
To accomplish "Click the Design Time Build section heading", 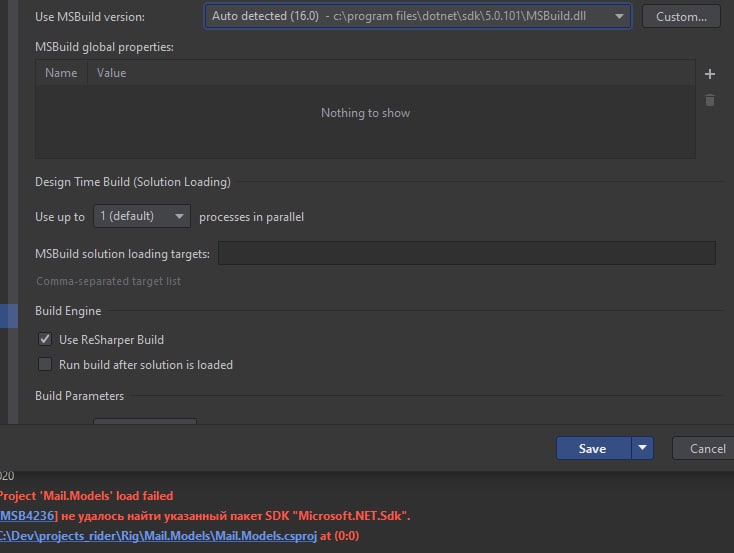I will (x=133, y=182).
